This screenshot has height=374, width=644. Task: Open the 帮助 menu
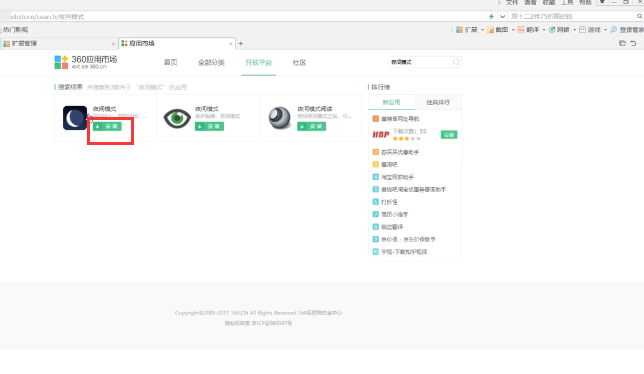point(585,2)
